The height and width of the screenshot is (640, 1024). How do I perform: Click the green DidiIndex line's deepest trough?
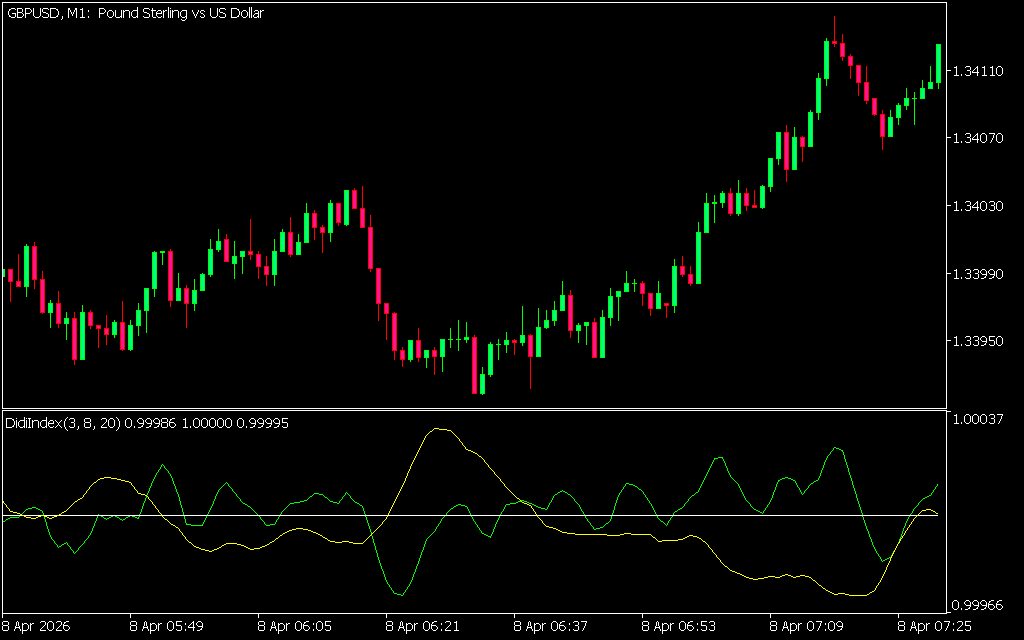400,595
